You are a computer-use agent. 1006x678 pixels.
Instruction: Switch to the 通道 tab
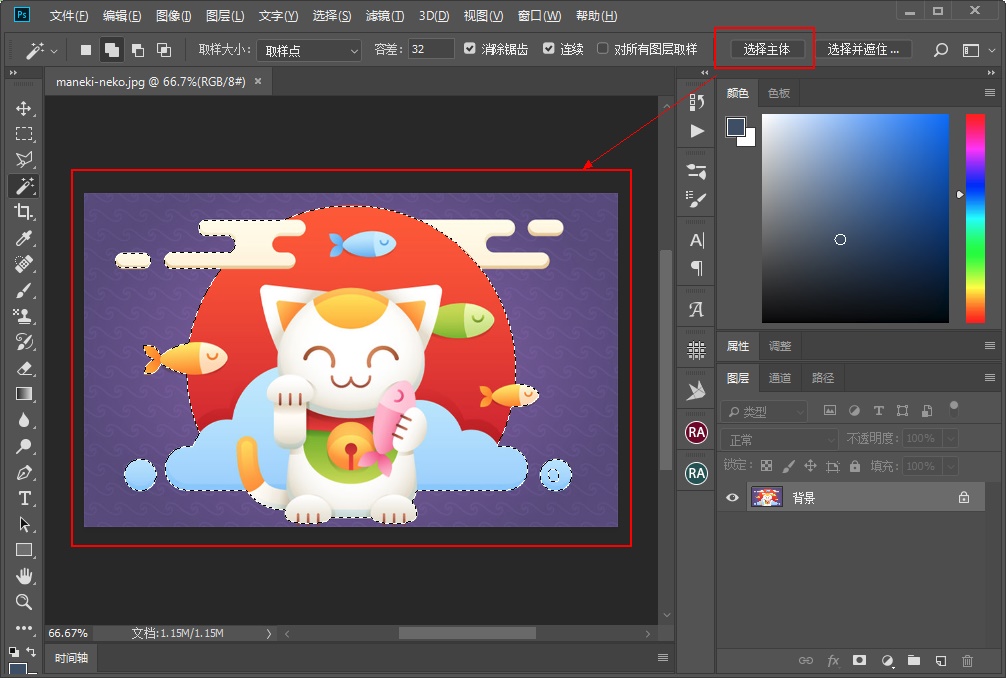click(780, 377)
